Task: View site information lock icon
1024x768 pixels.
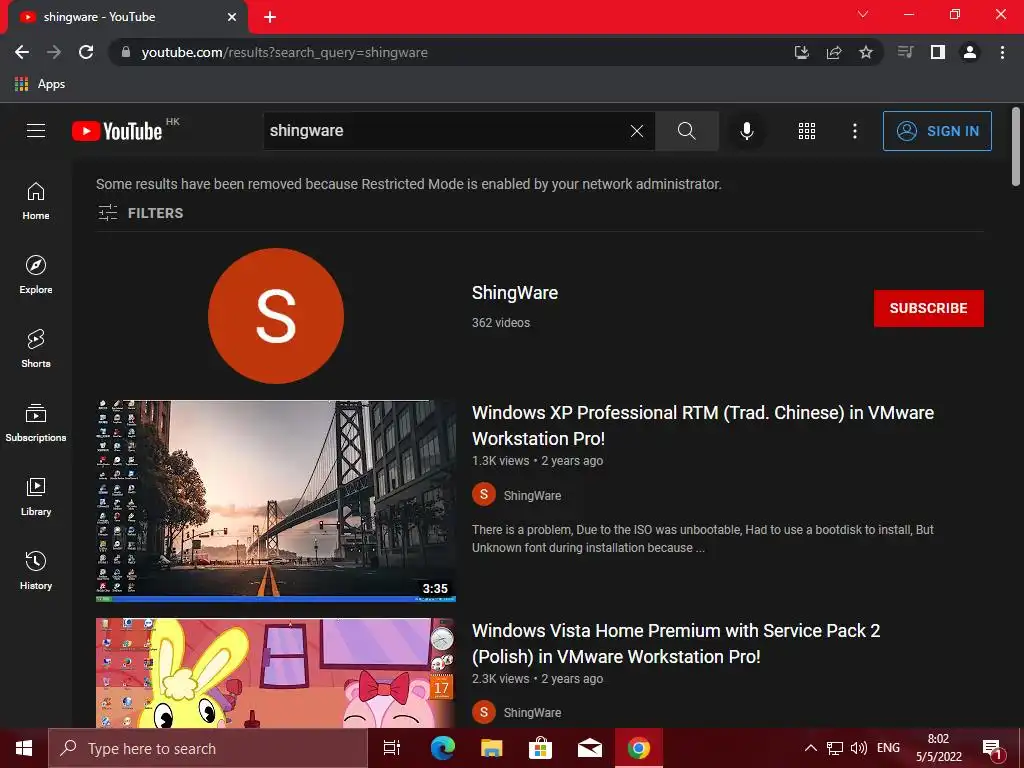Action: [126, 52]
